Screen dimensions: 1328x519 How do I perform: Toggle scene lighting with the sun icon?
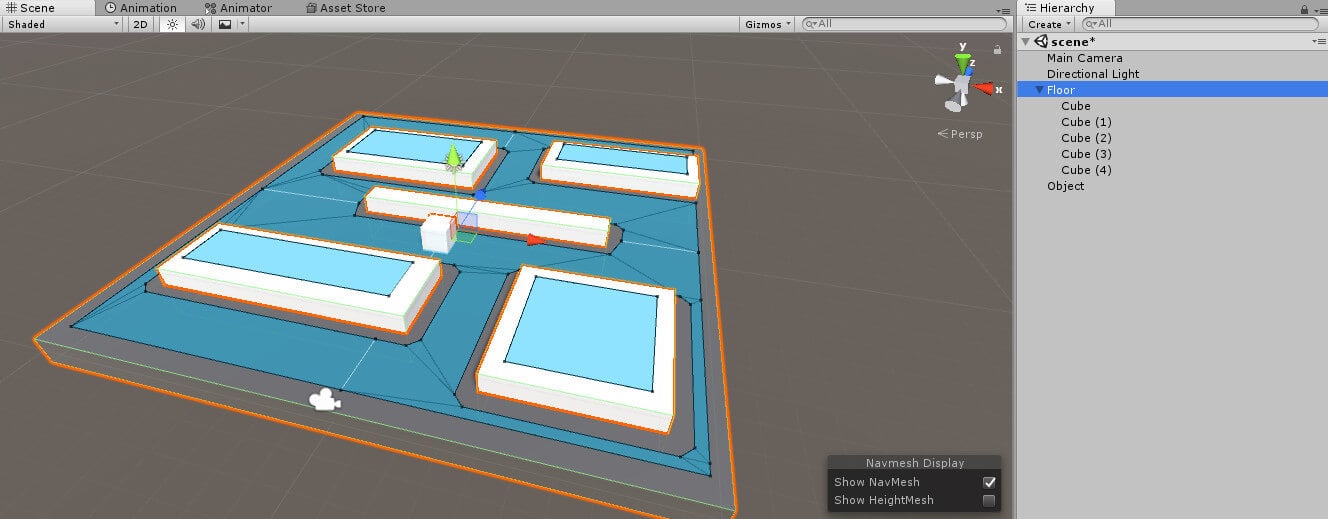point(172,24)
